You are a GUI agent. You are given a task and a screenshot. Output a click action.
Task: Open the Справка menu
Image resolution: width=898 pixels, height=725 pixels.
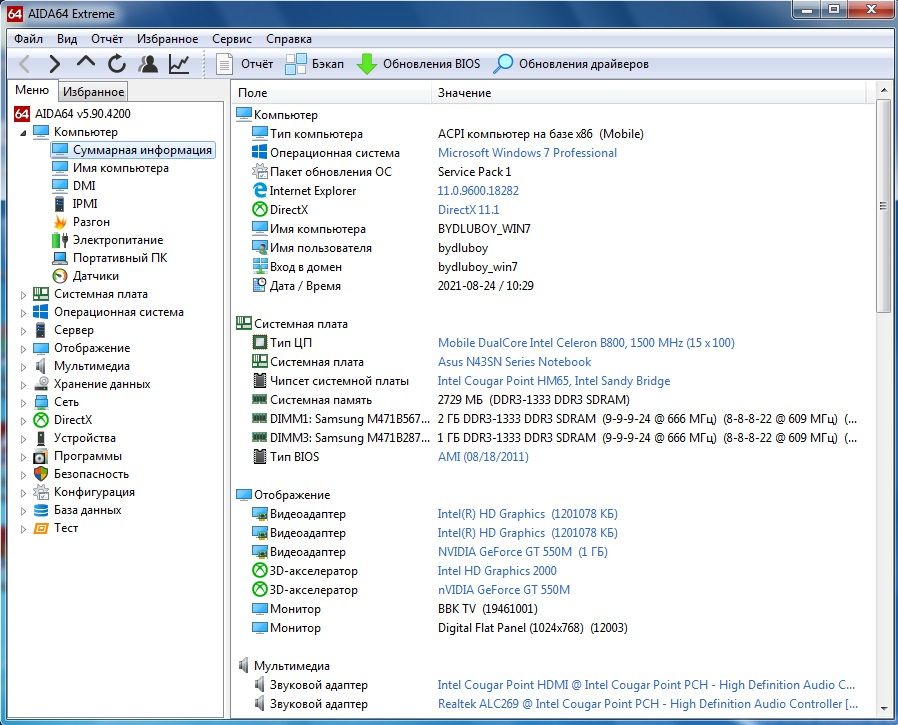click(x=289, y=39)
